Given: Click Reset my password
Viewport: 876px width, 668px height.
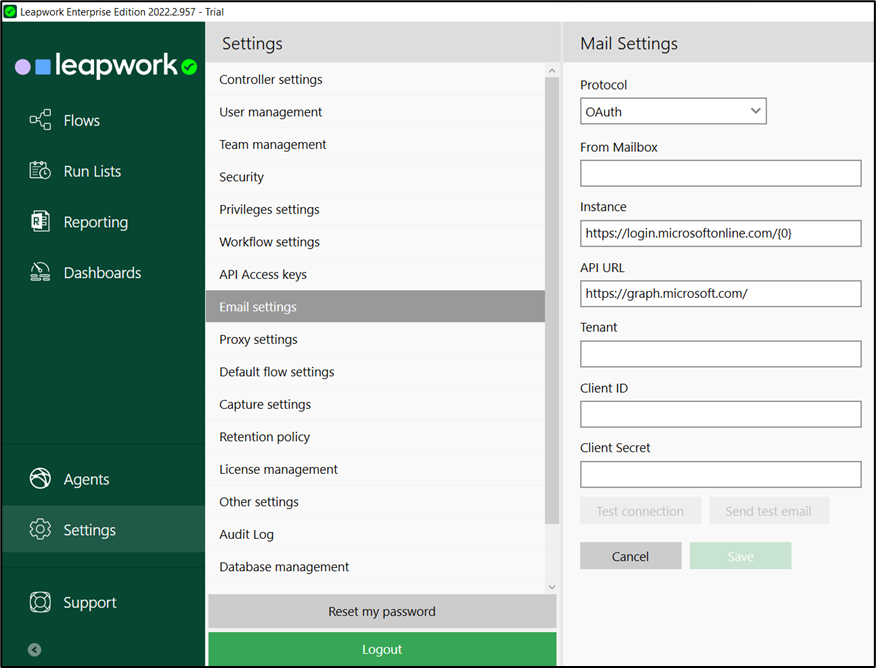Looking at the screenshot, I should click(x=381, y=611).
